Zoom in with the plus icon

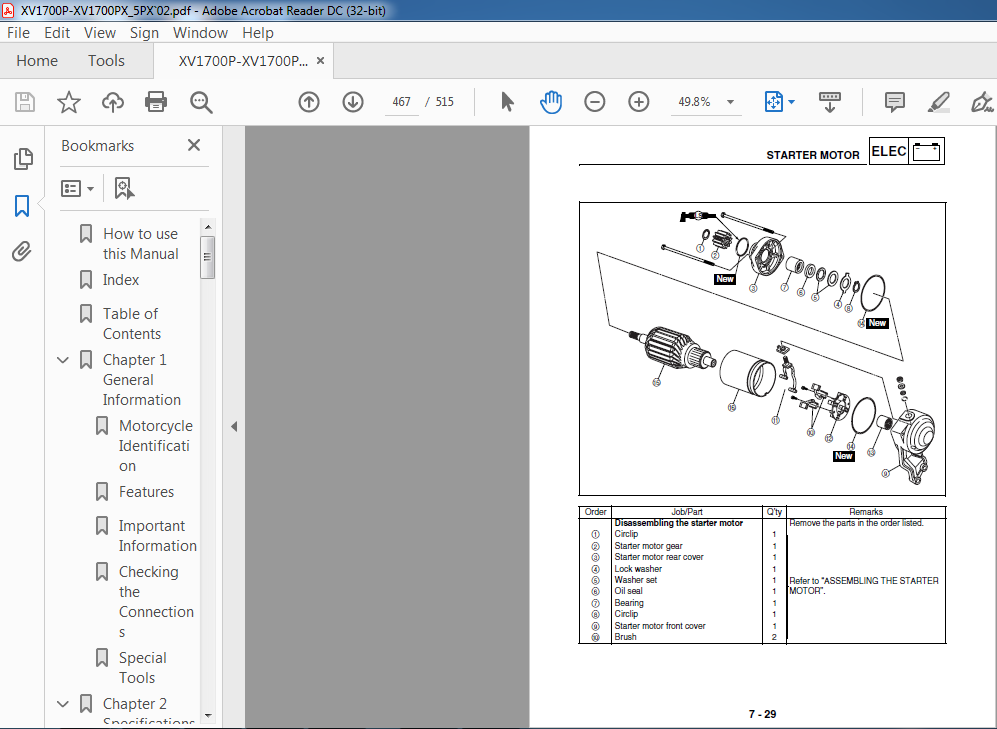coord(638,102)
